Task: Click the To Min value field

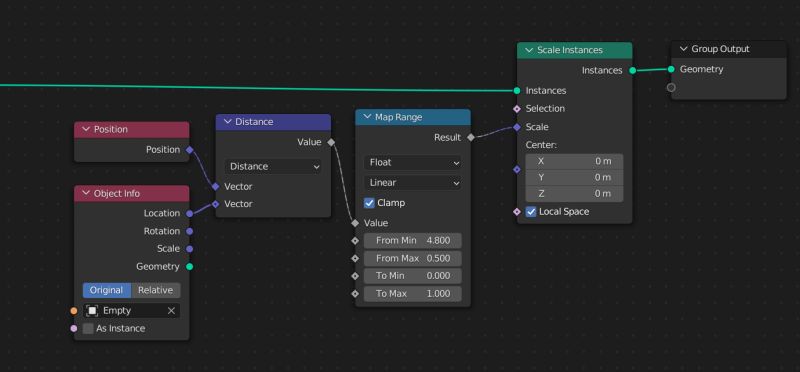Action: click(x=413, y=276)
